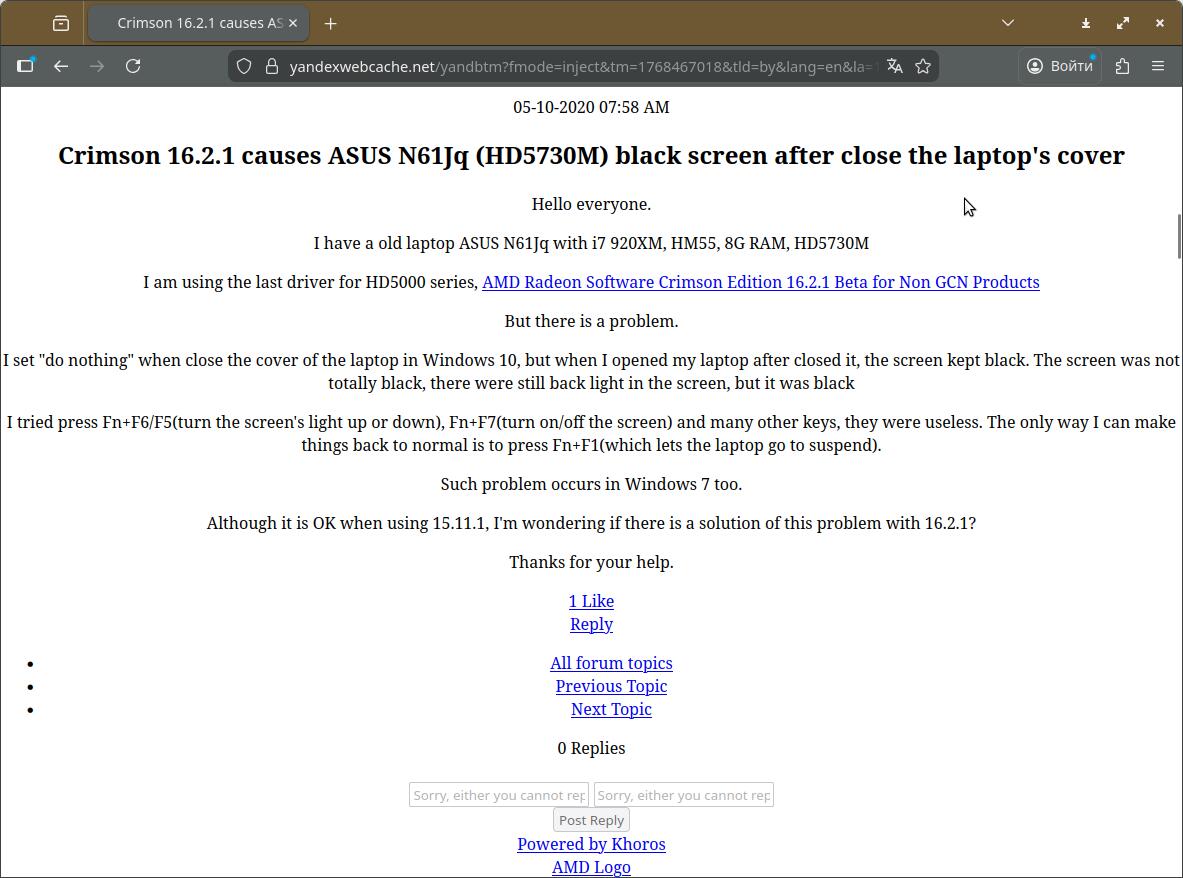Image resolution: width=1183 pixels, height=878 pixels.
Task: Click the Войти account button
Action: click(1060, 66)
